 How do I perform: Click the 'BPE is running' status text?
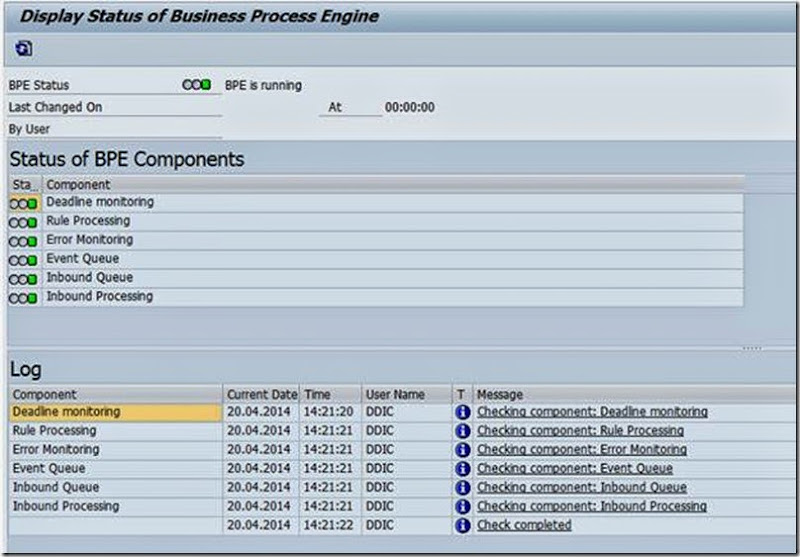click(263, 85)
